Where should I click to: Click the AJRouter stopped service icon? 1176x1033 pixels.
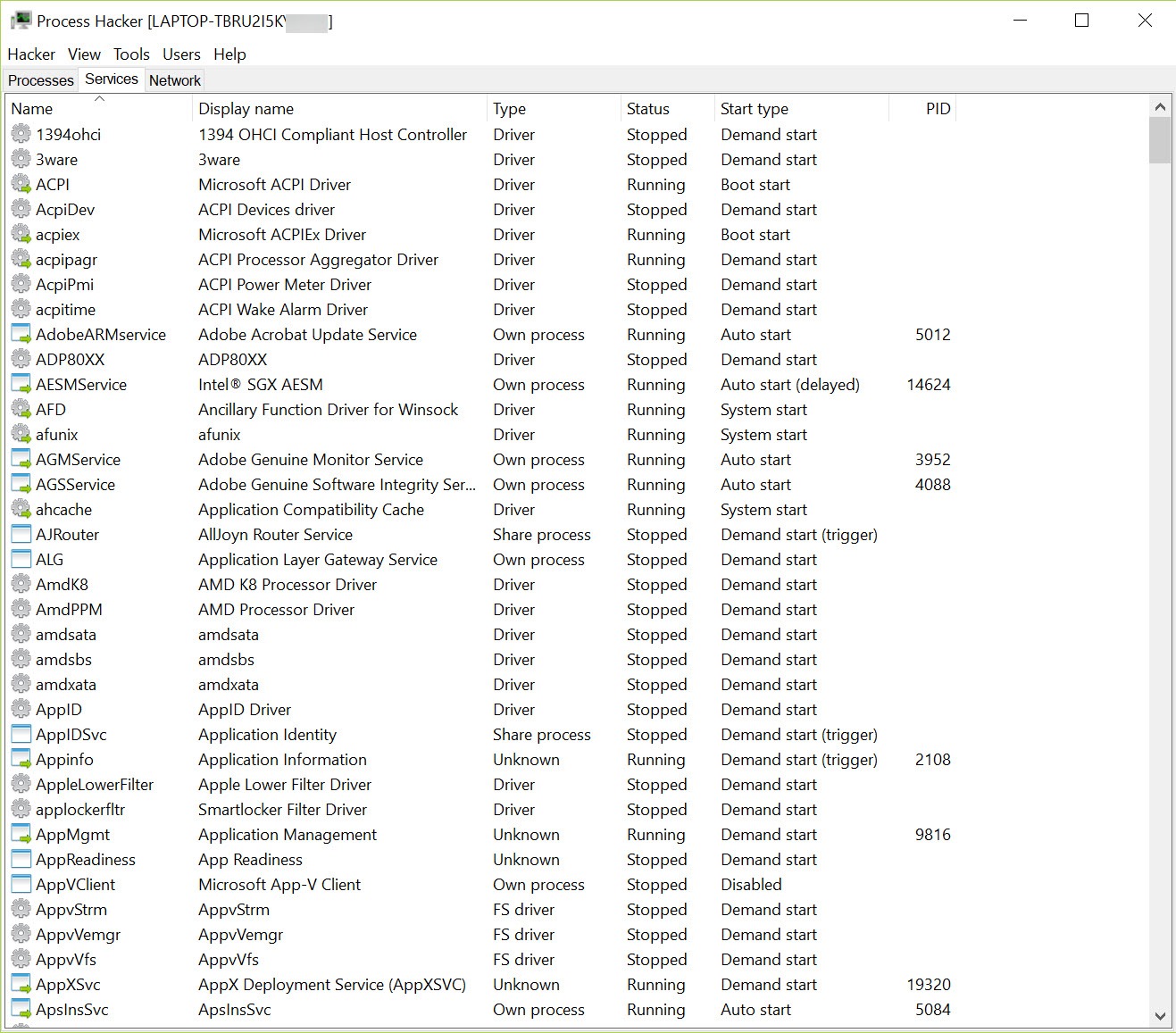(x=21, y=534)
